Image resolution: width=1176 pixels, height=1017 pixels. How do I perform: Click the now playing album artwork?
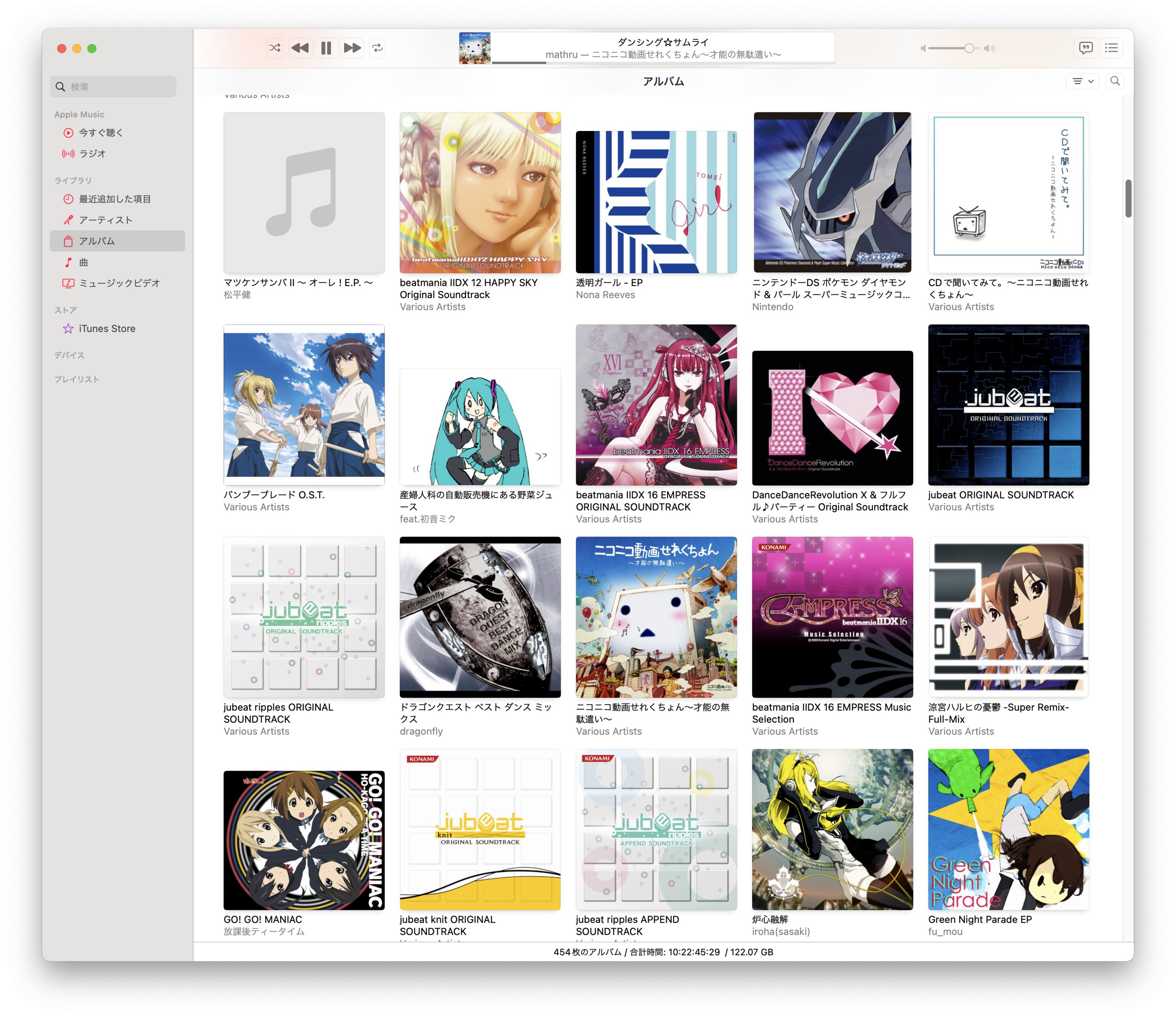474,48
